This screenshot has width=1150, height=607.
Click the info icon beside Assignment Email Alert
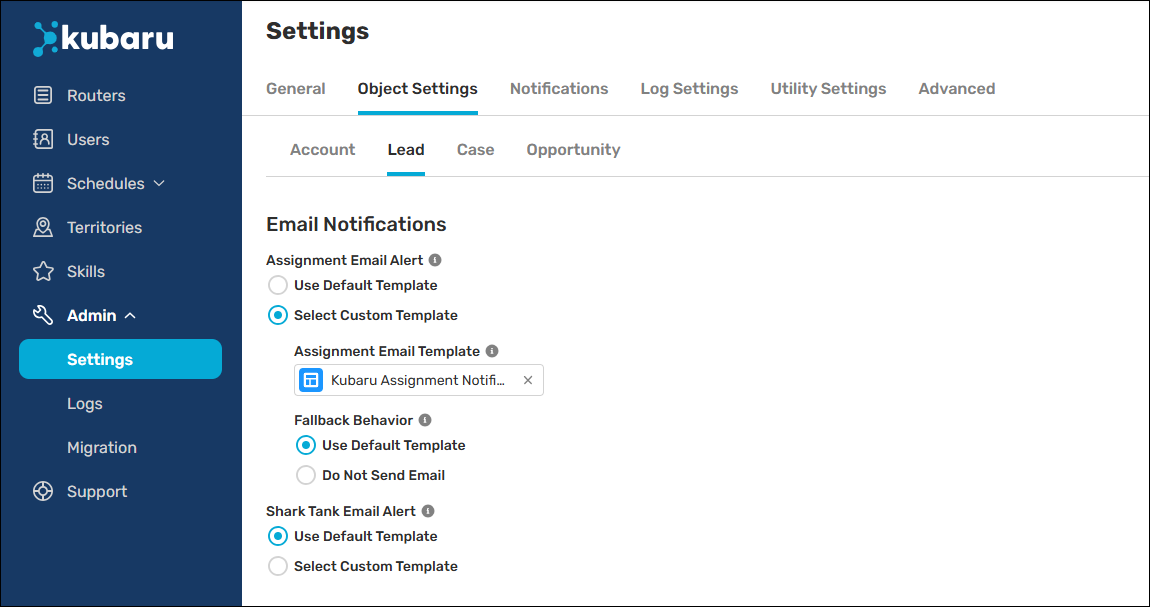(435, 260)
